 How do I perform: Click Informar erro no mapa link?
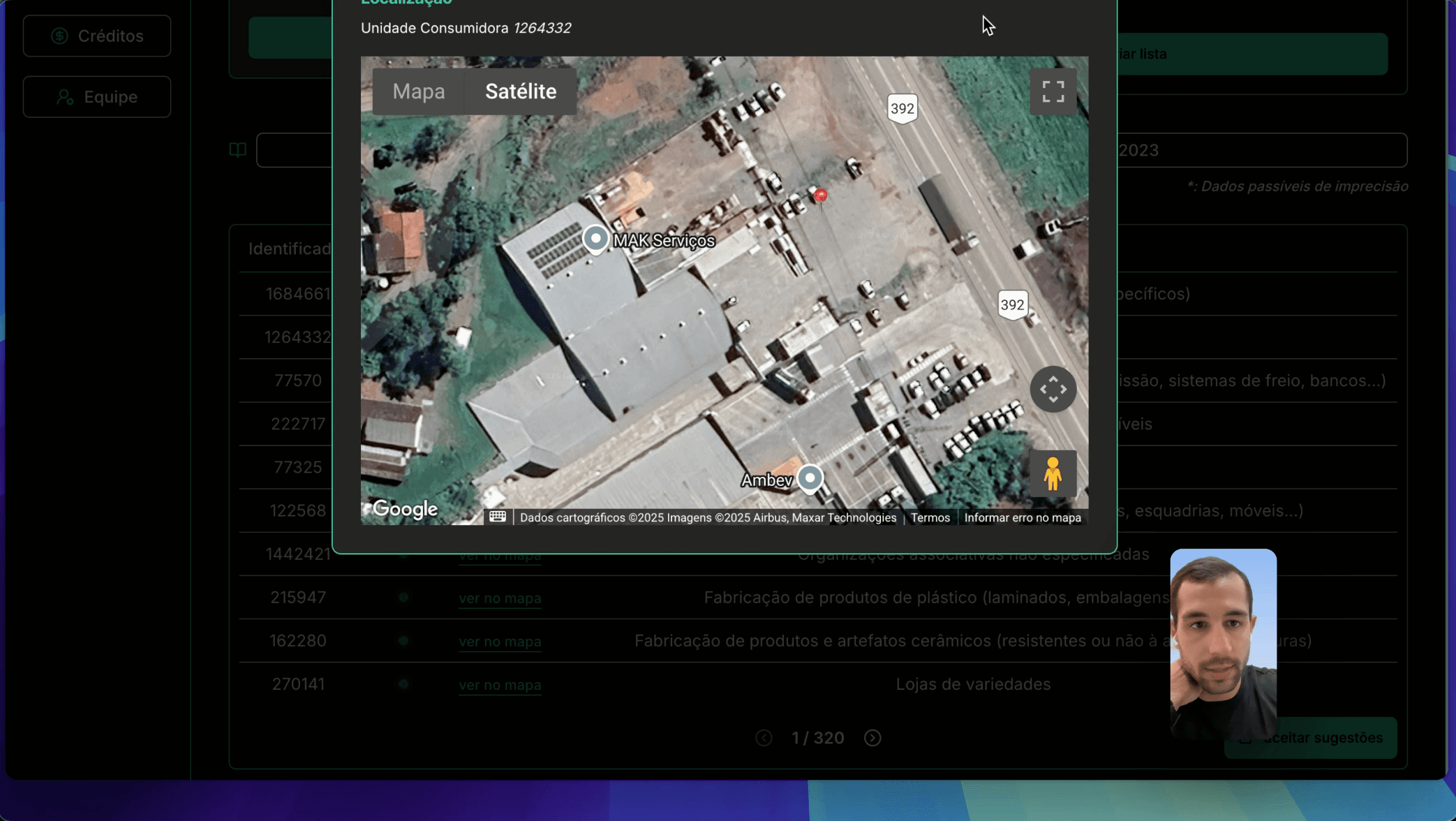[1022, 517]
